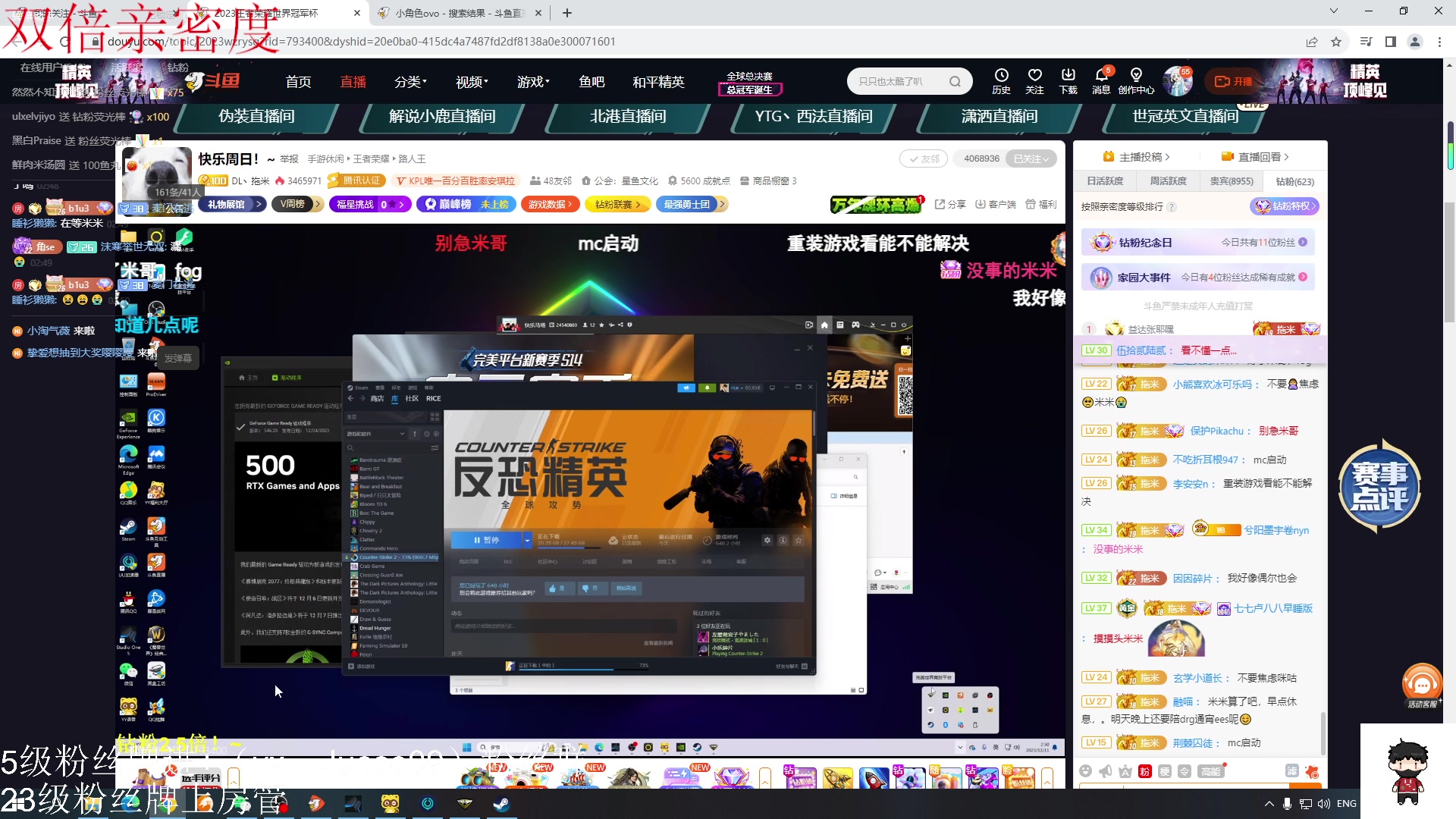
Task: Click the 消息 notification icon in the header
Action: coord(1101,81)
